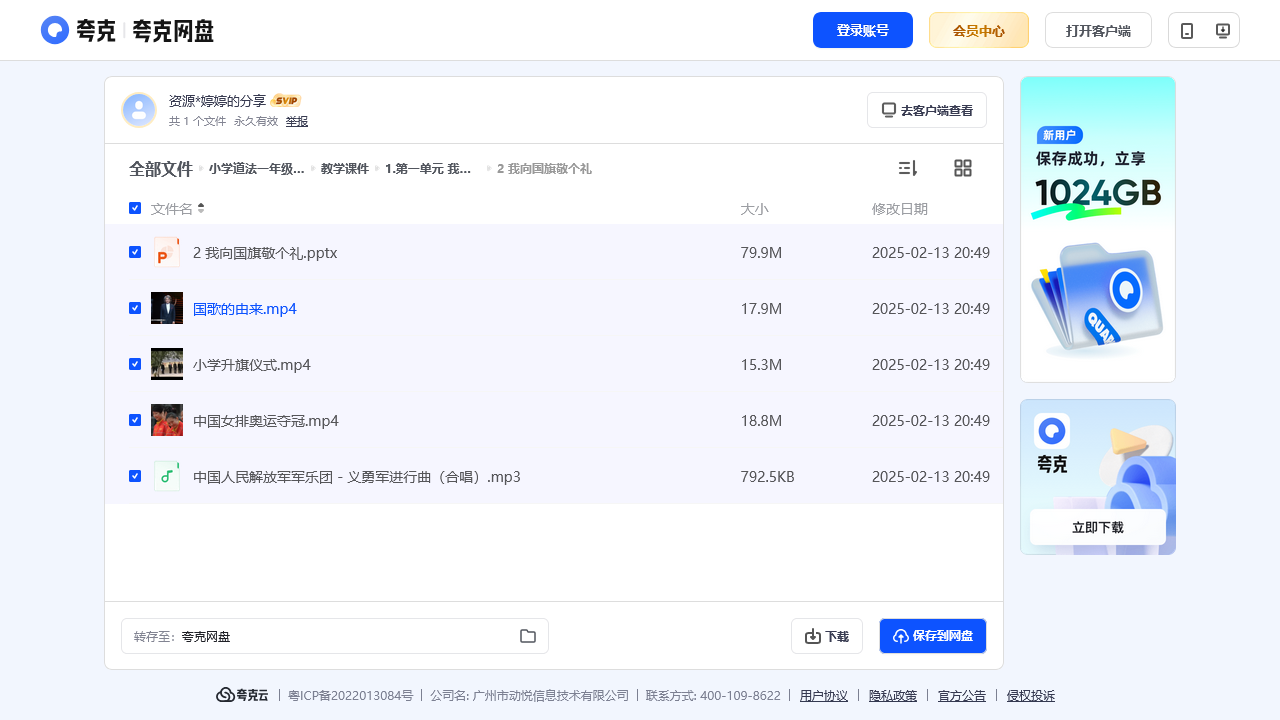The height and width of the screenshot is (720, 1280).
Task: Click the 大小 column header
Action: (x=754, y=209)
